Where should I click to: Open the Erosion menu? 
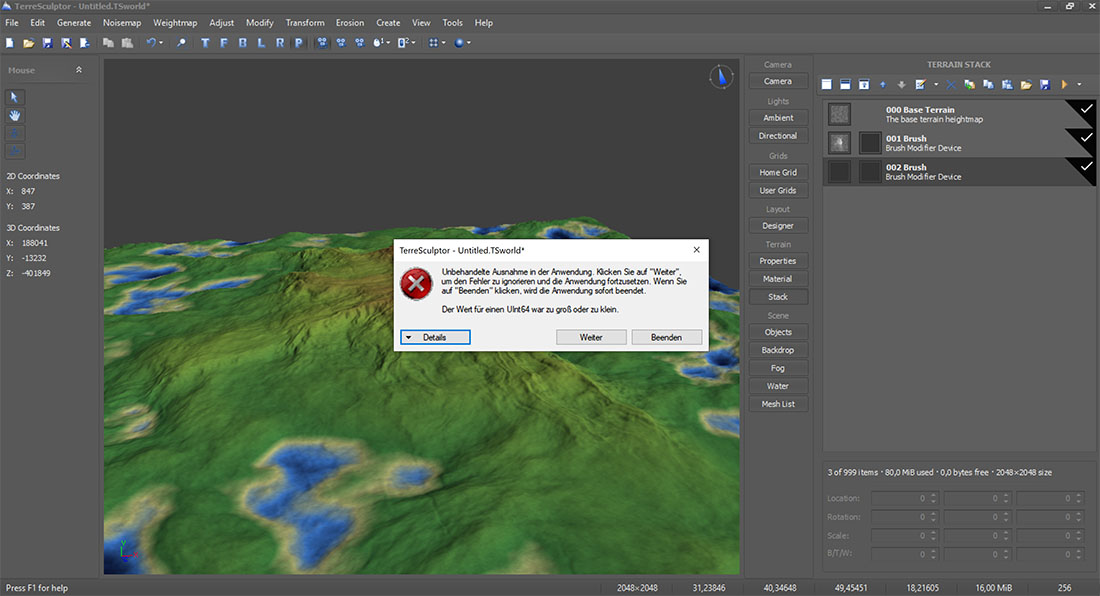(x=350, y=22)
